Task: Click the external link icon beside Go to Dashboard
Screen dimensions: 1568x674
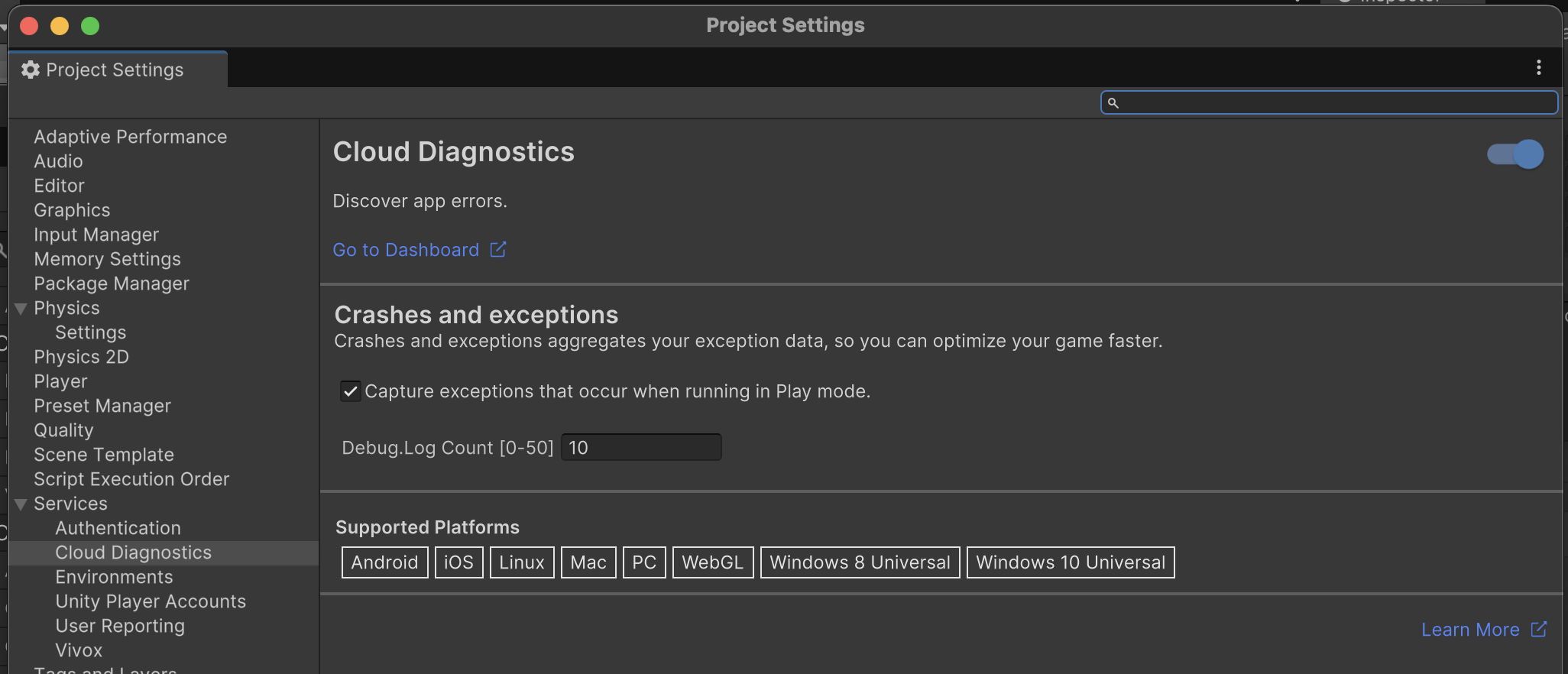Action: click(498, 249)
